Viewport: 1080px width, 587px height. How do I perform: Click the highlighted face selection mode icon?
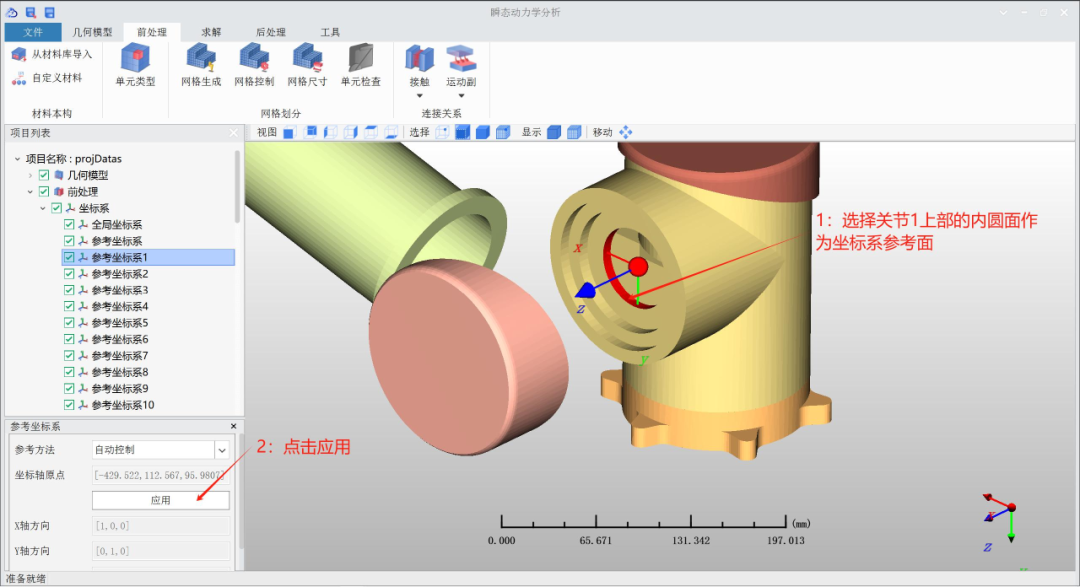point(463,132)
